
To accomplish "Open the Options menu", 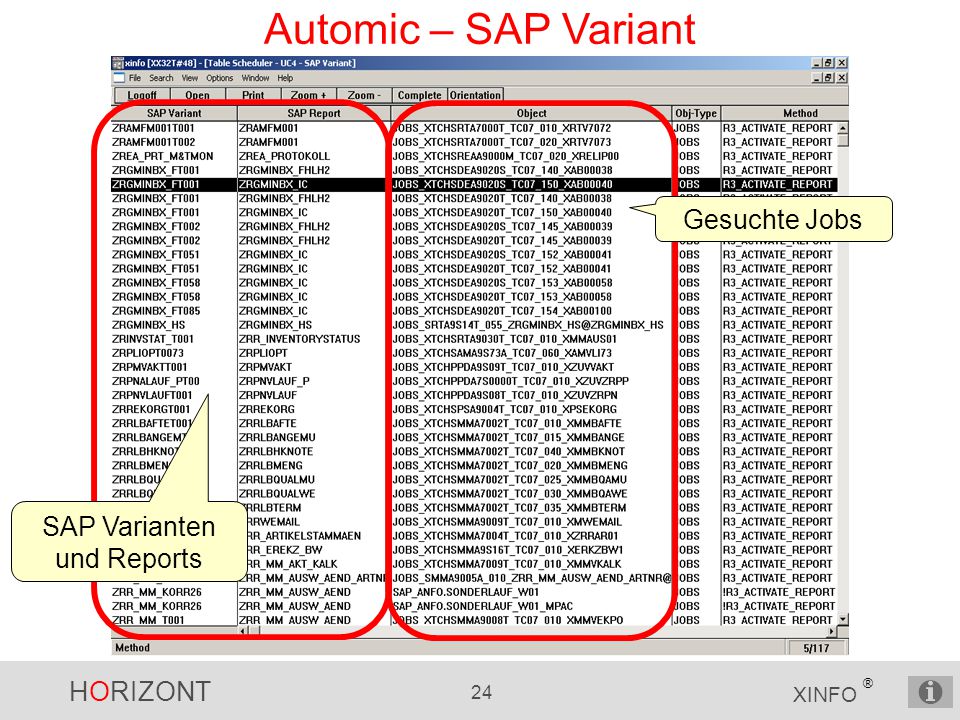I will pos(219,78).
